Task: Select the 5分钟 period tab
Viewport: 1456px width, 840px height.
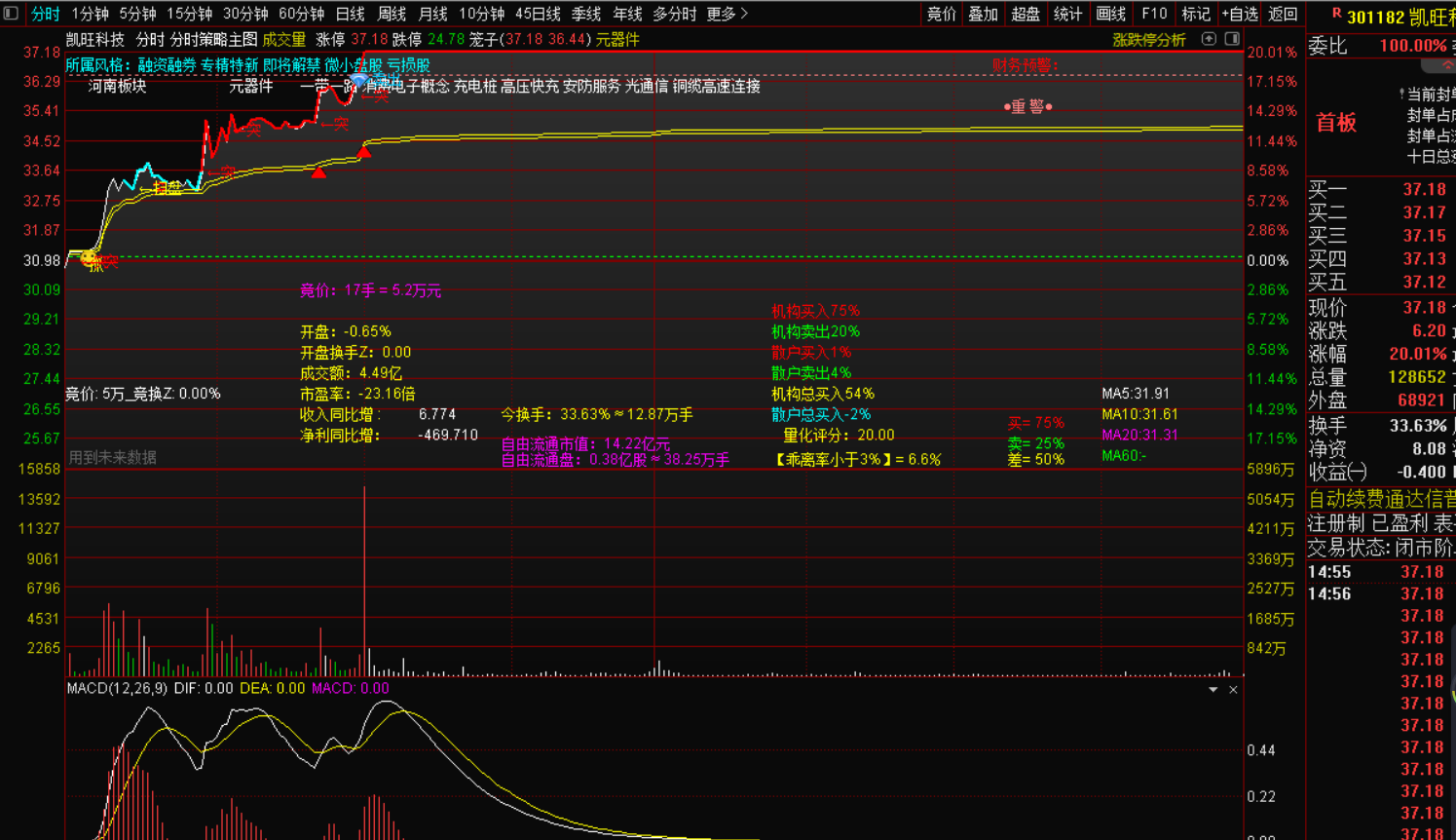Action: (x=137, y=14)
